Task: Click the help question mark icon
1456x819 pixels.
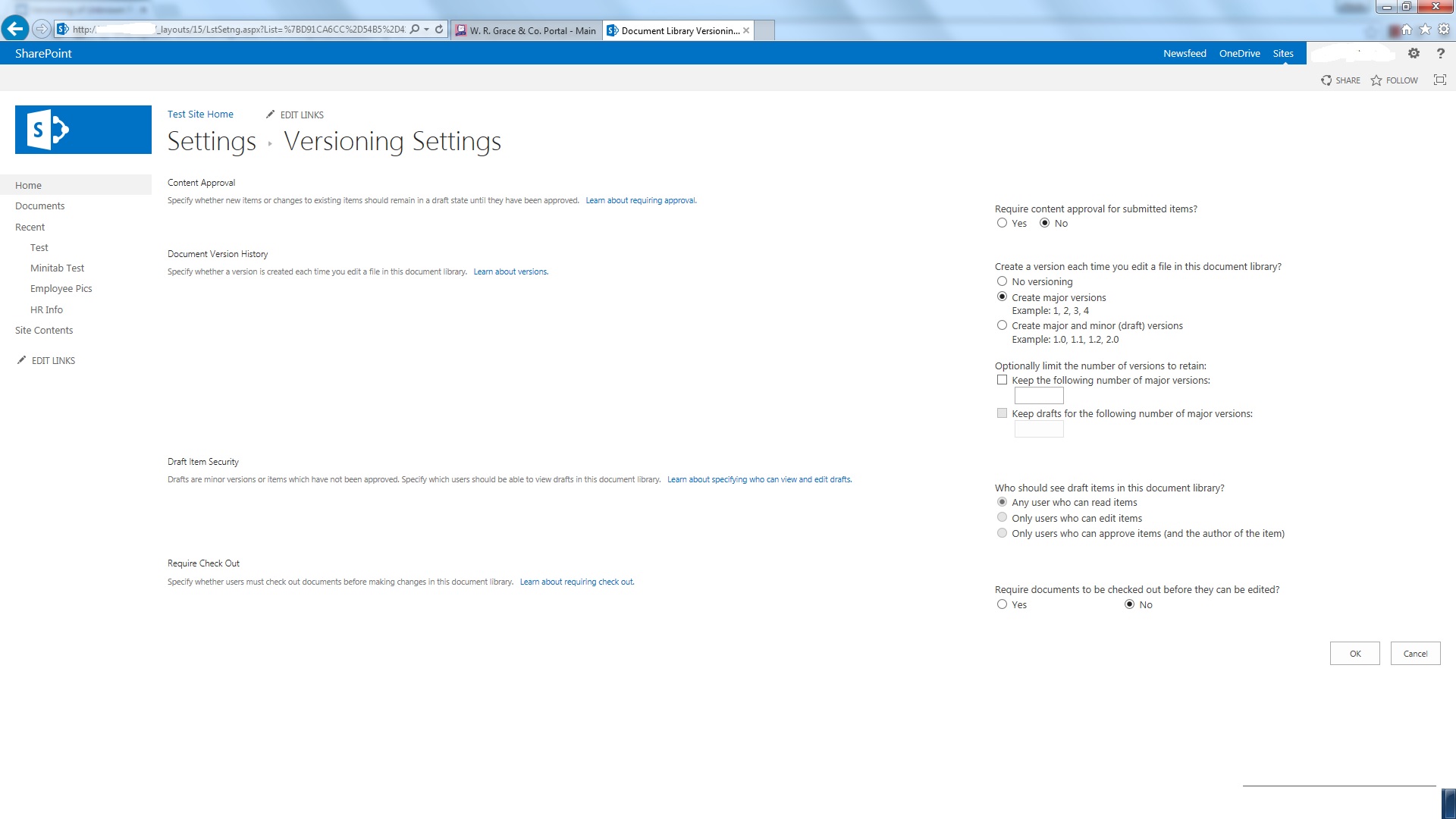Action: [x=1440, y=53]
